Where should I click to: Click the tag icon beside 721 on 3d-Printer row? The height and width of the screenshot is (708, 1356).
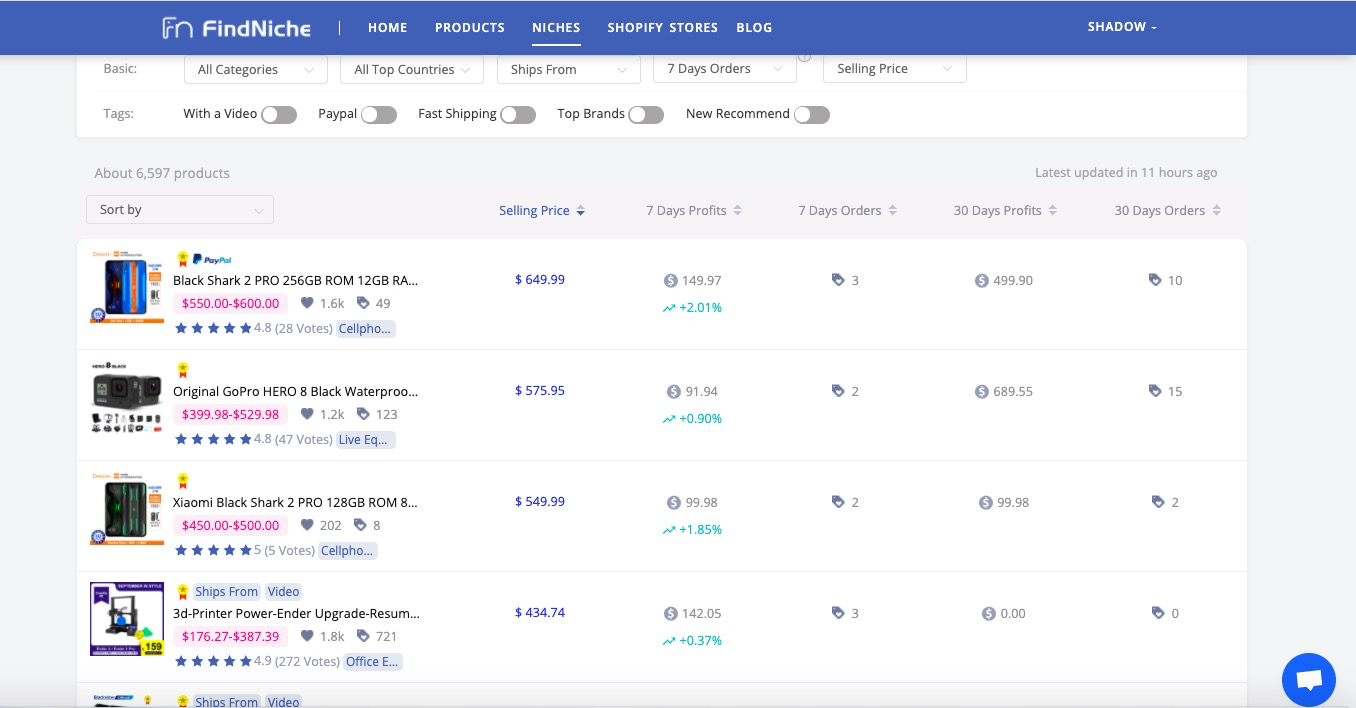coord(363,636)
